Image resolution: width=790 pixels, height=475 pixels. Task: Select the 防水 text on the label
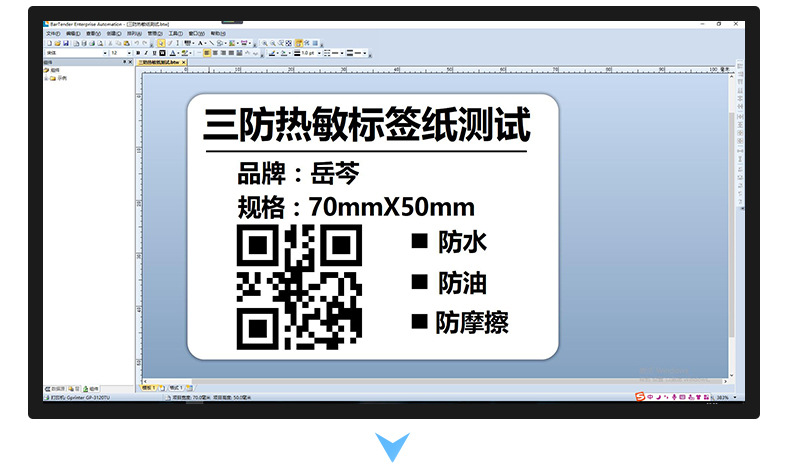tap(462, 242)
